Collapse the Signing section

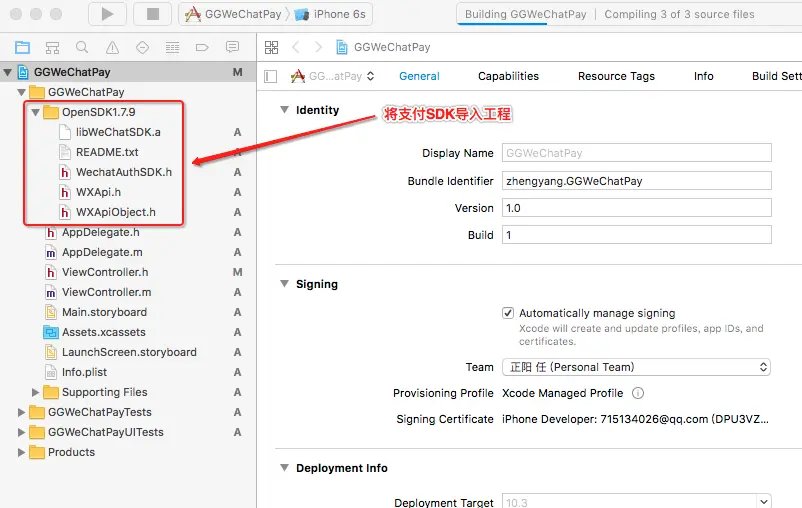click(284, 283)
